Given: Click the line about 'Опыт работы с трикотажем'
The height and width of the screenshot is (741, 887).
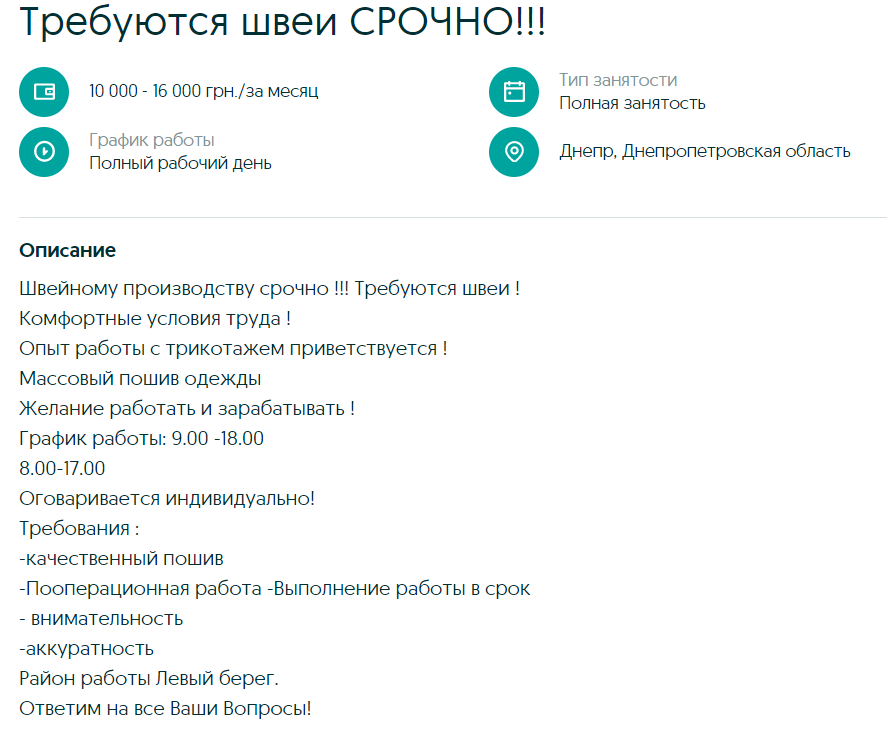Looking at the screenshot, I should (233, 349).
